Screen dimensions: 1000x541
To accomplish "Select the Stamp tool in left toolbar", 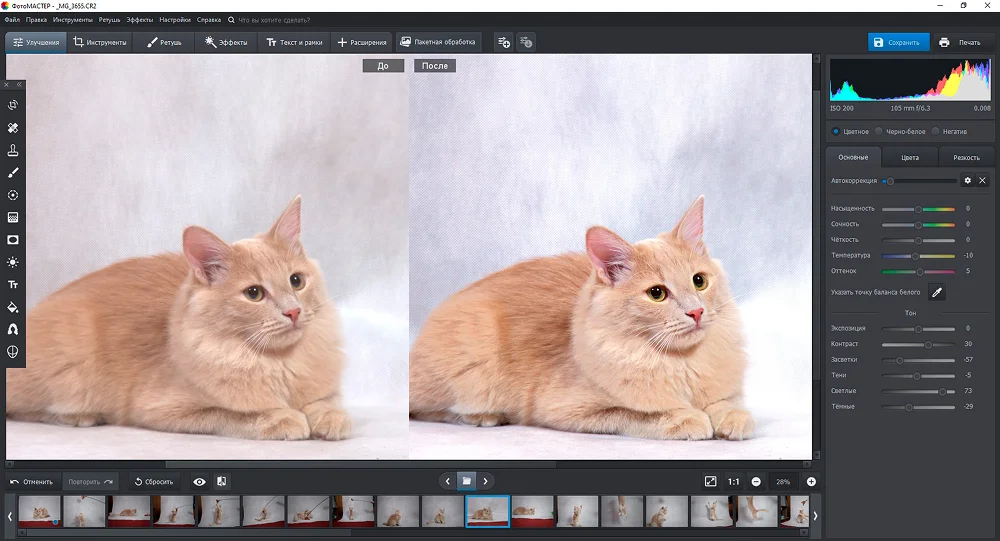I will click(x=13, y=150).
